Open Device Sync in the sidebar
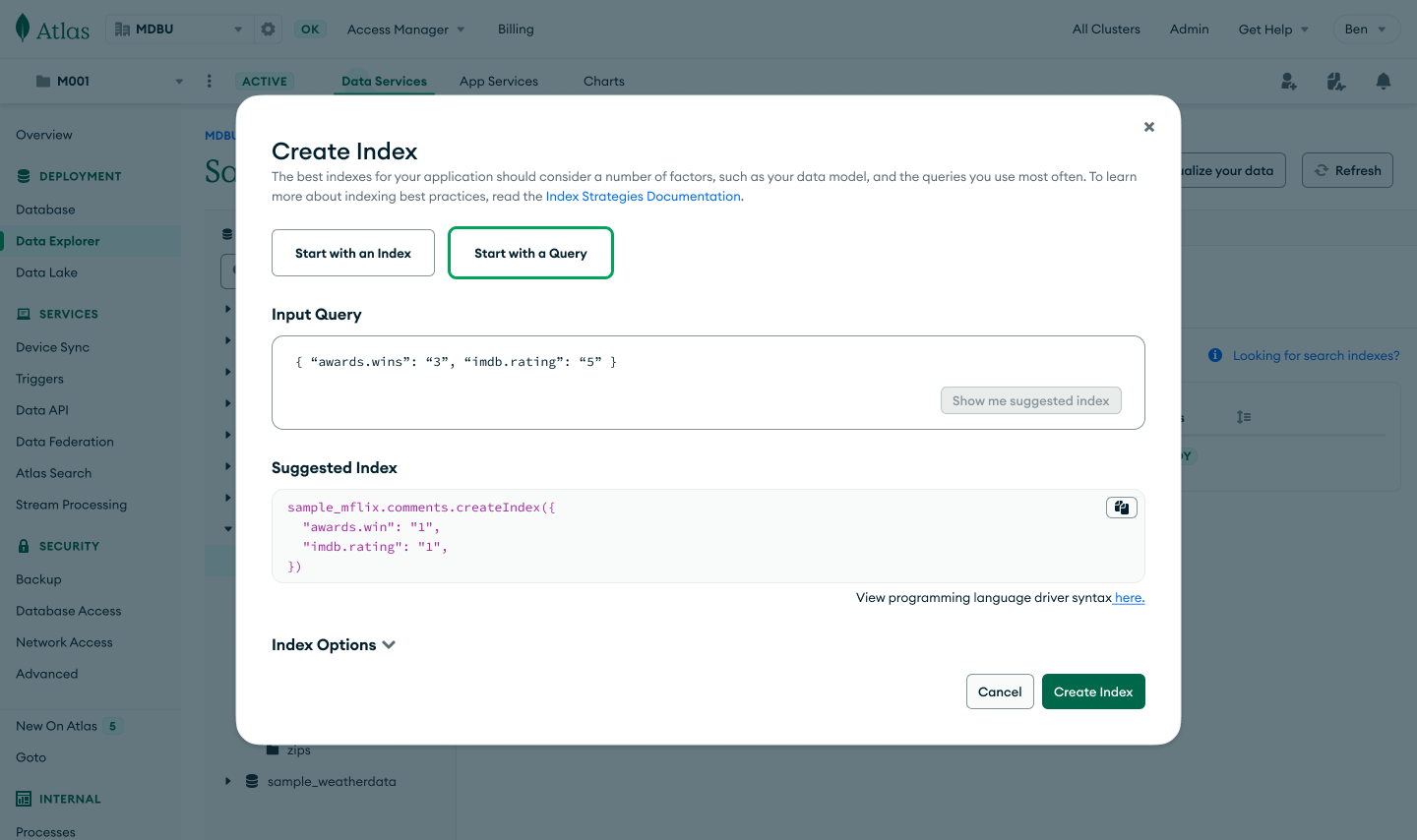The image size is (1417, 840). [52, 347]
